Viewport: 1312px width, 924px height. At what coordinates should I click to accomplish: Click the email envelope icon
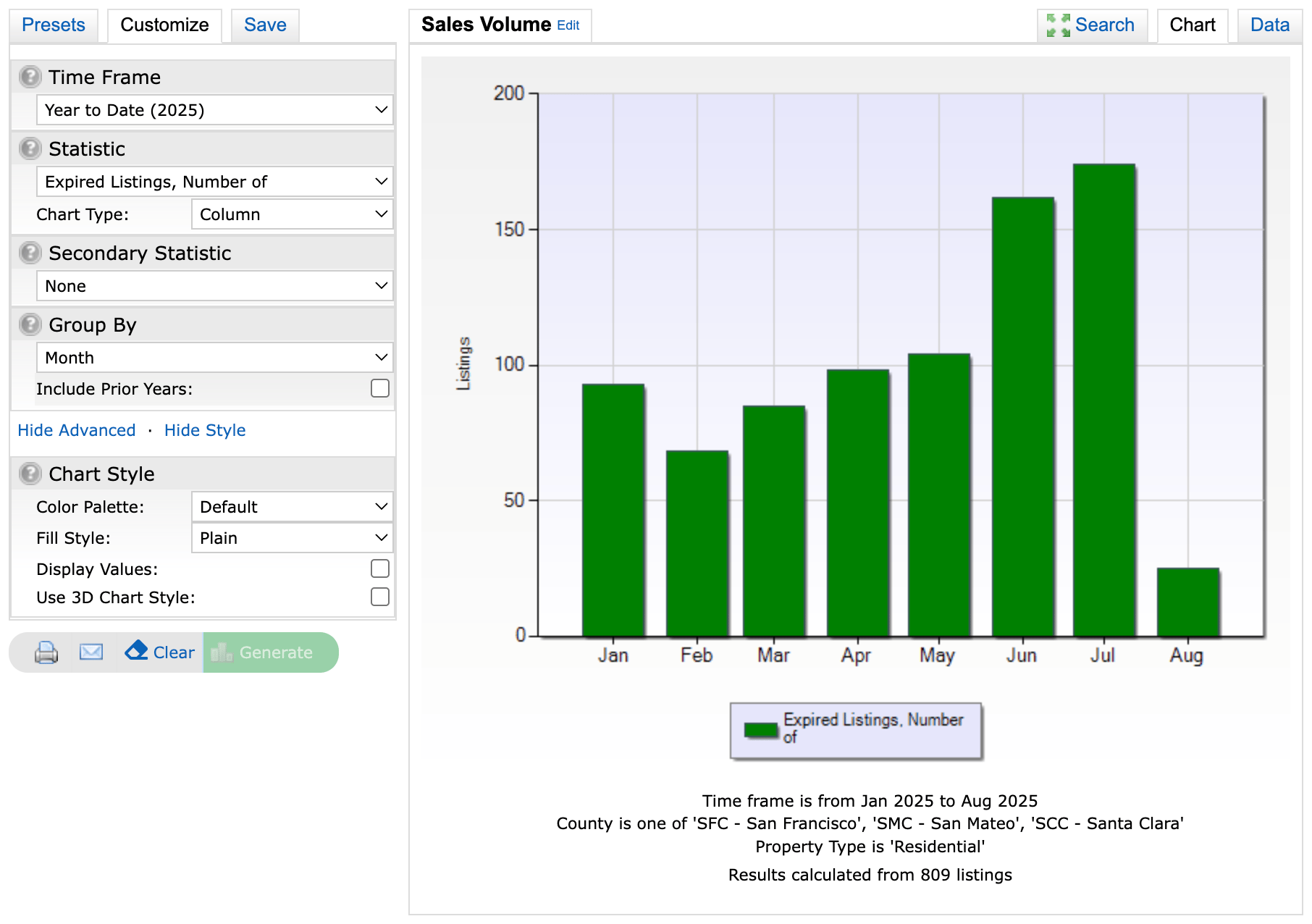[91, 652]
